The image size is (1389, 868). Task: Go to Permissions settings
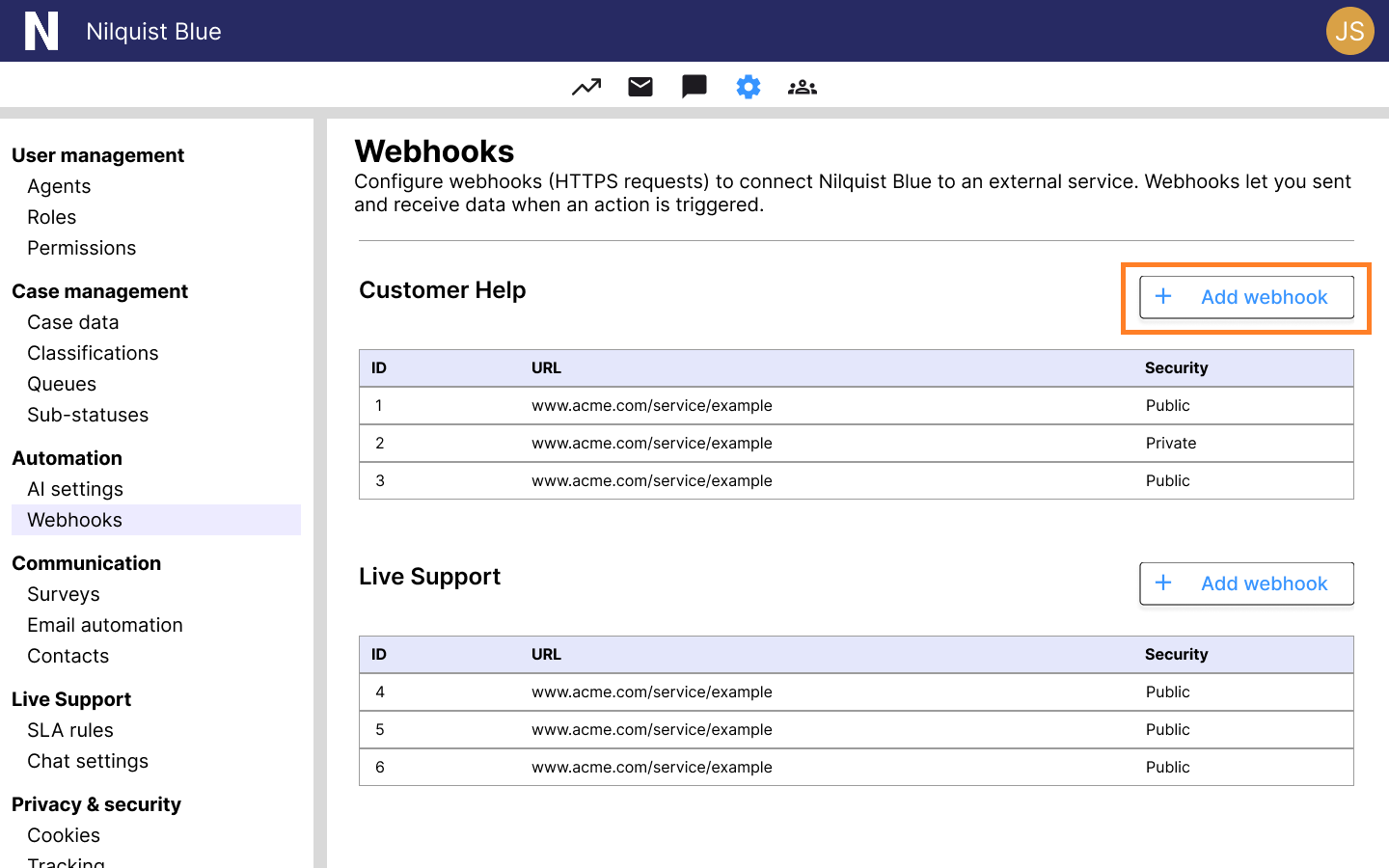pos(82,248)
